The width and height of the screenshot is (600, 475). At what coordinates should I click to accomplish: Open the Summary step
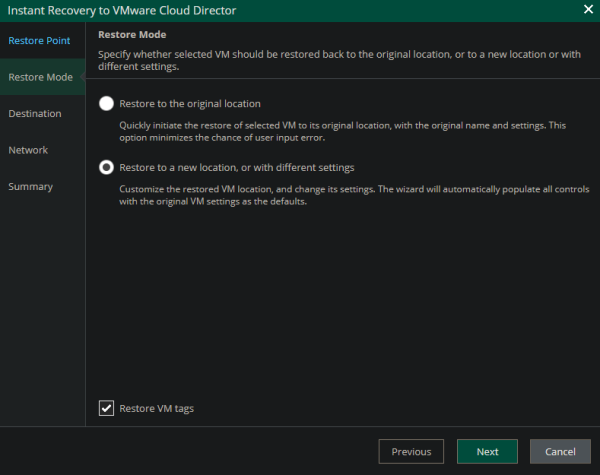31,187
